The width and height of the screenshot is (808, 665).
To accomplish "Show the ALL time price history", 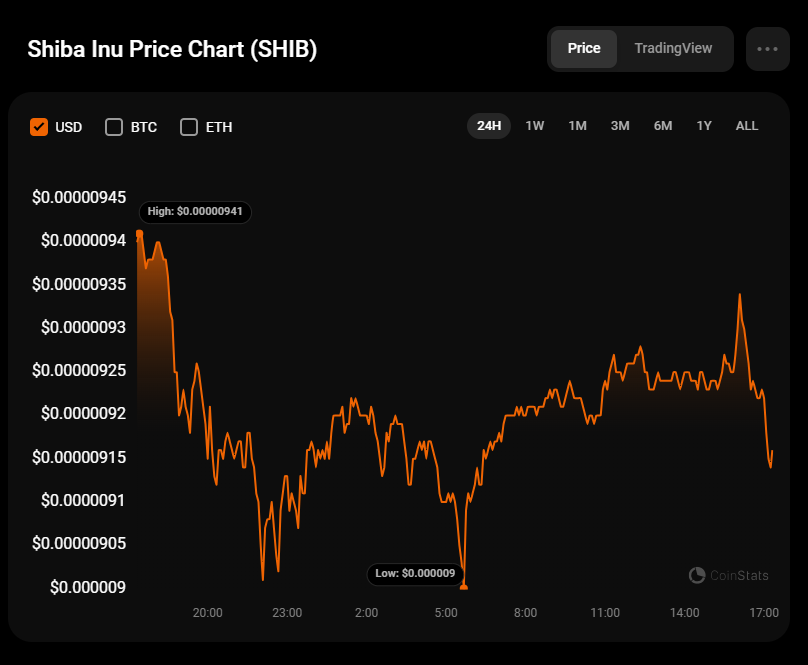I will click(x=747, y=126).
